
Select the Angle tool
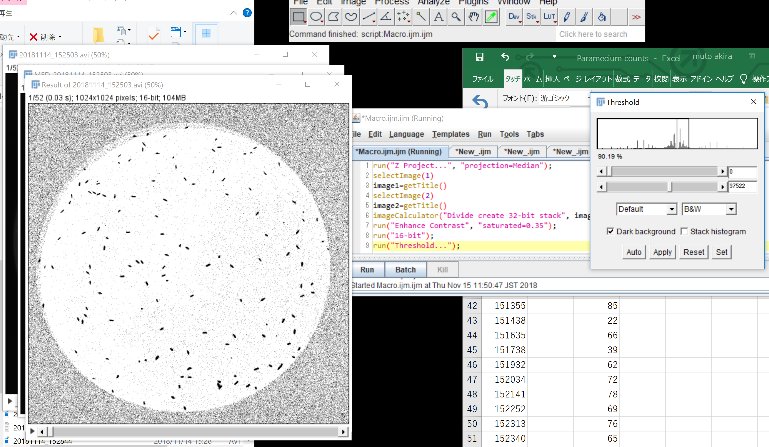386,17
